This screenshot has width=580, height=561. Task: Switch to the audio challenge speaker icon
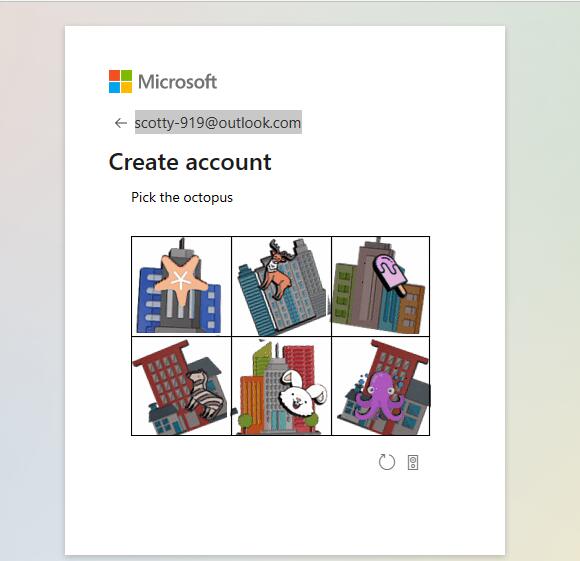[x=413, y=463]
